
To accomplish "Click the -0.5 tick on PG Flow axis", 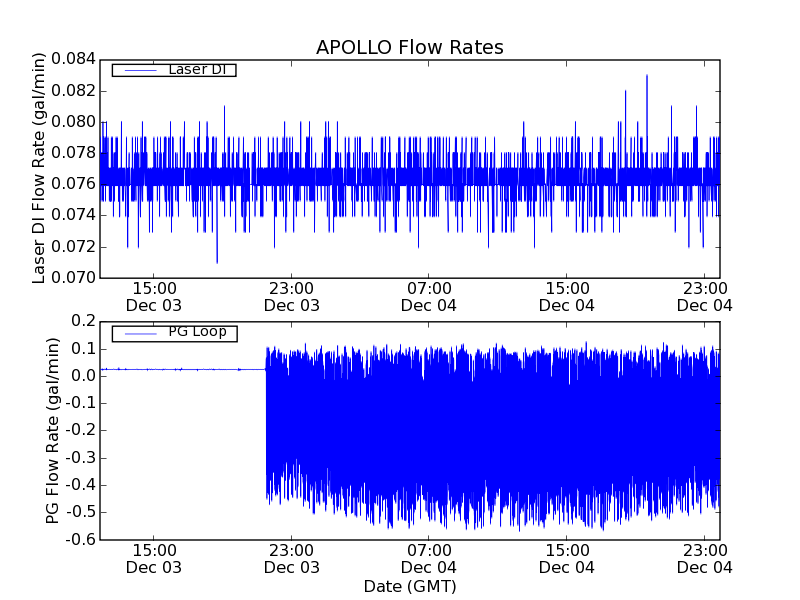I will [x=81, y=512].
